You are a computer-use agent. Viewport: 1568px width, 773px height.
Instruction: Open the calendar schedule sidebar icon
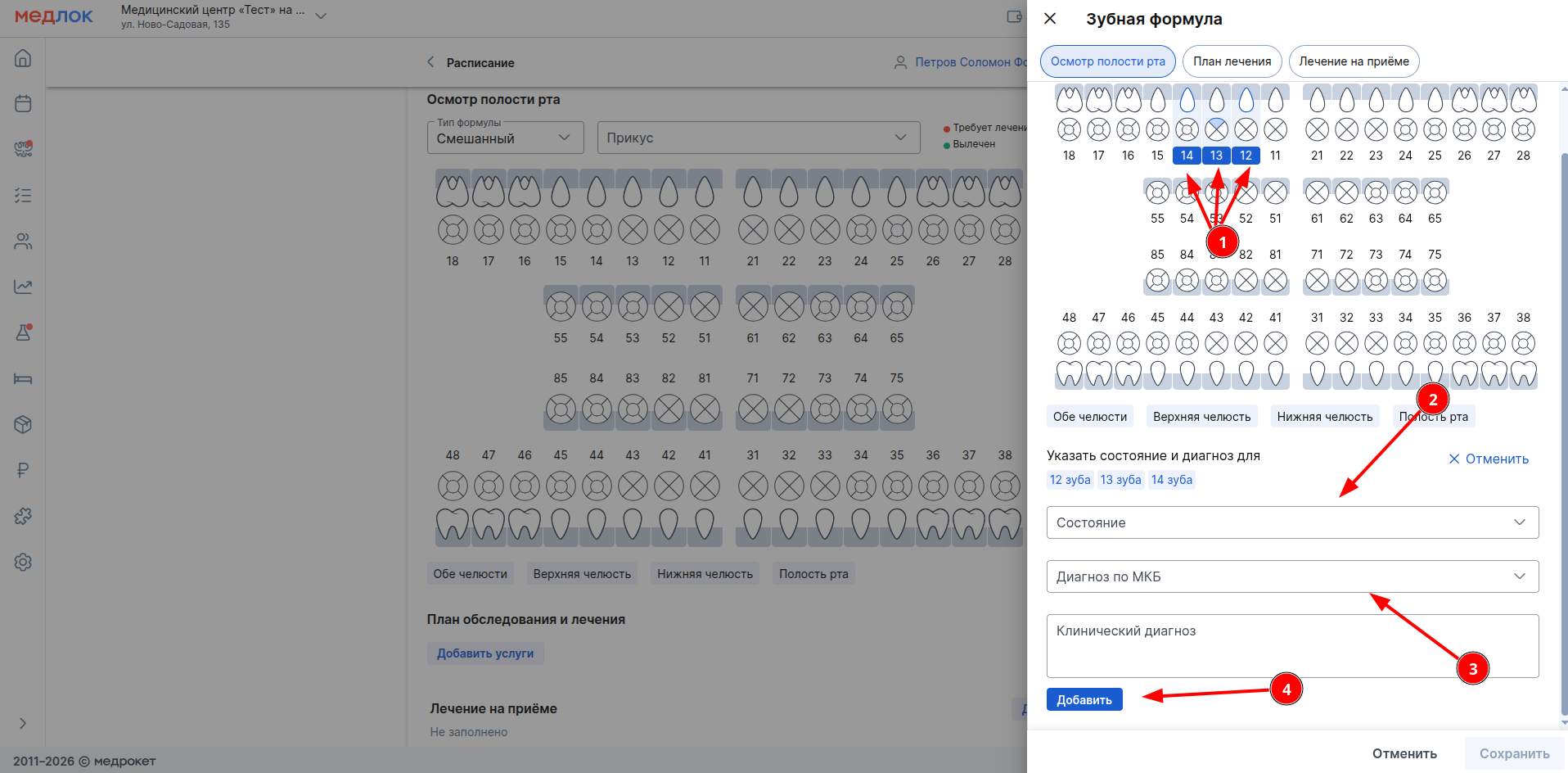(x=23, y=103)
